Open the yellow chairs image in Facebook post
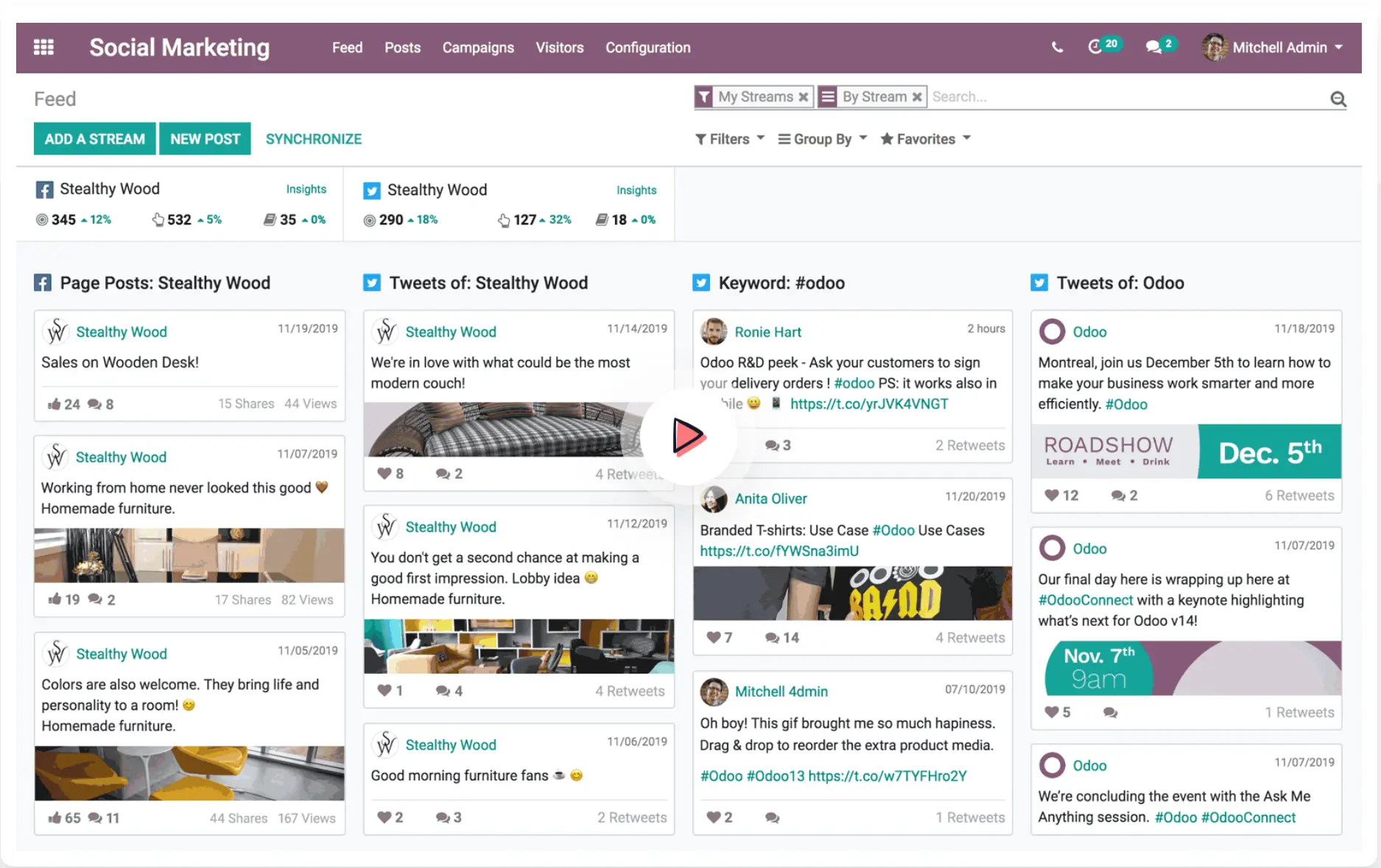The image size is (1381, 868). [x=189, y=773]
